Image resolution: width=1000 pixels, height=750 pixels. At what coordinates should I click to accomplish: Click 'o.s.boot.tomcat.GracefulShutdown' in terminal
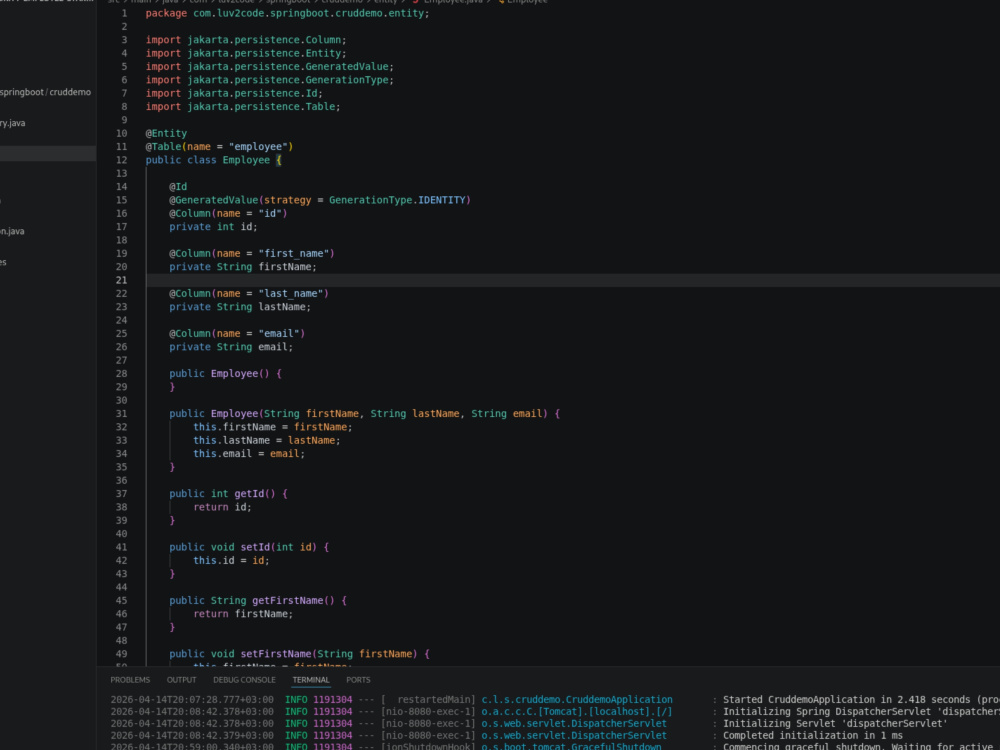point(571,746)
